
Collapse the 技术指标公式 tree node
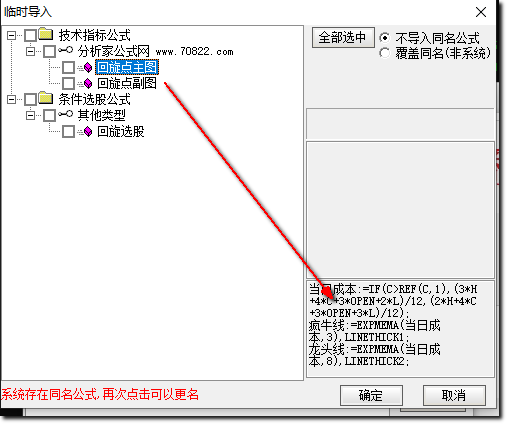click(11, 35)
